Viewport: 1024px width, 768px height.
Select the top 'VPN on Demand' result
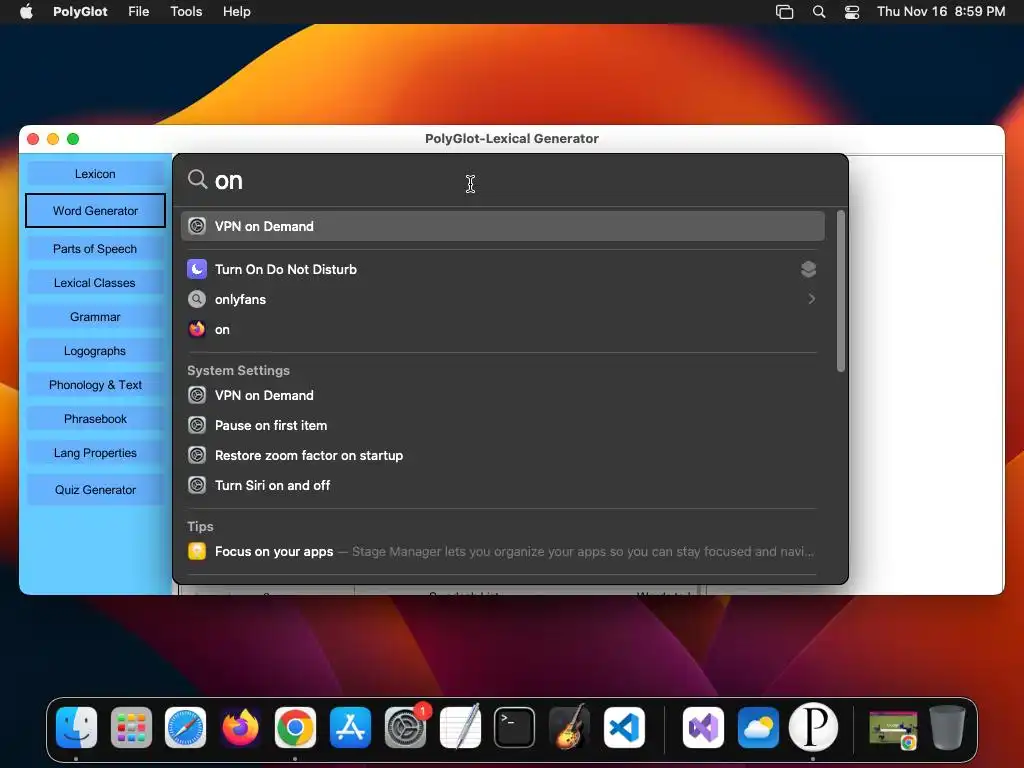coord(502,226)
